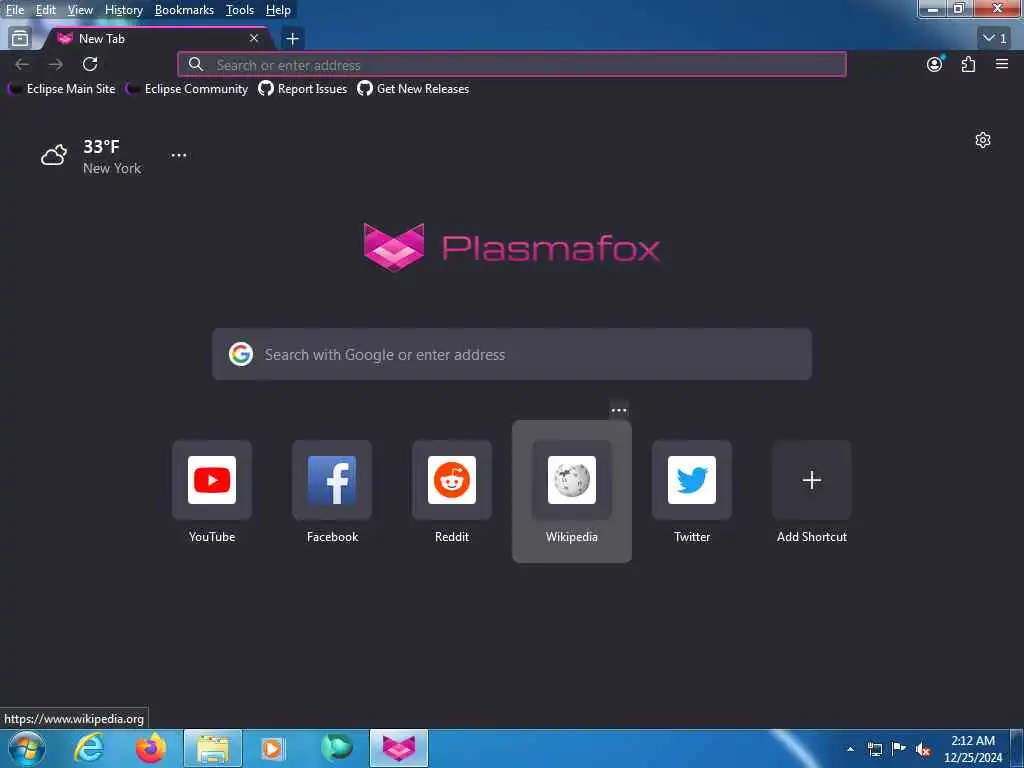Open the account profile icon
Screen dimensions: 1024x768
point(935,64)
